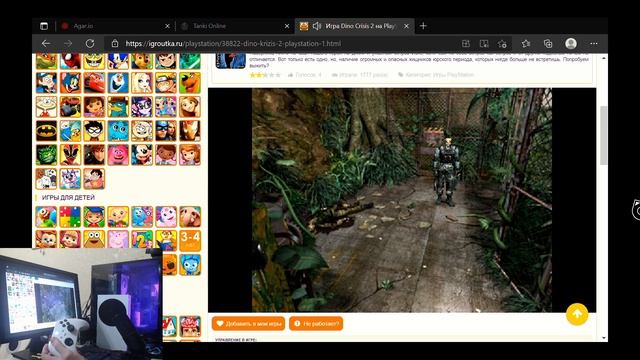Open the Trolls Poppy games icon
This screenshot has height=360, width=640.
click(118, 155)
